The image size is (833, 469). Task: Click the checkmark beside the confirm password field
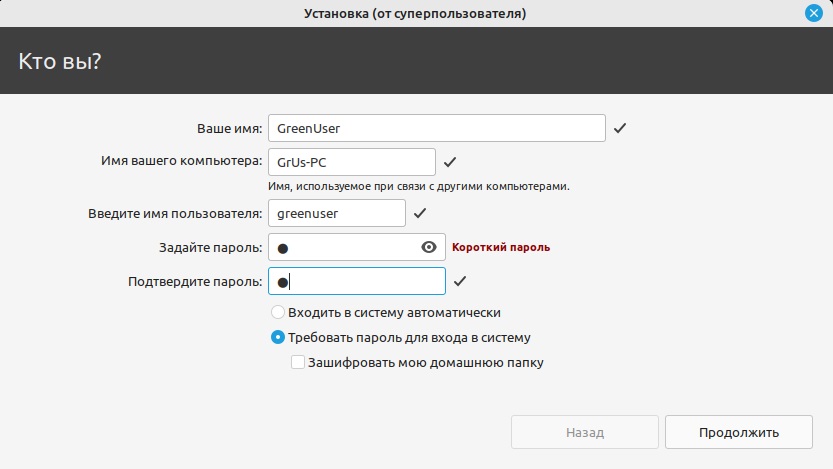click(x=460, y=281)
